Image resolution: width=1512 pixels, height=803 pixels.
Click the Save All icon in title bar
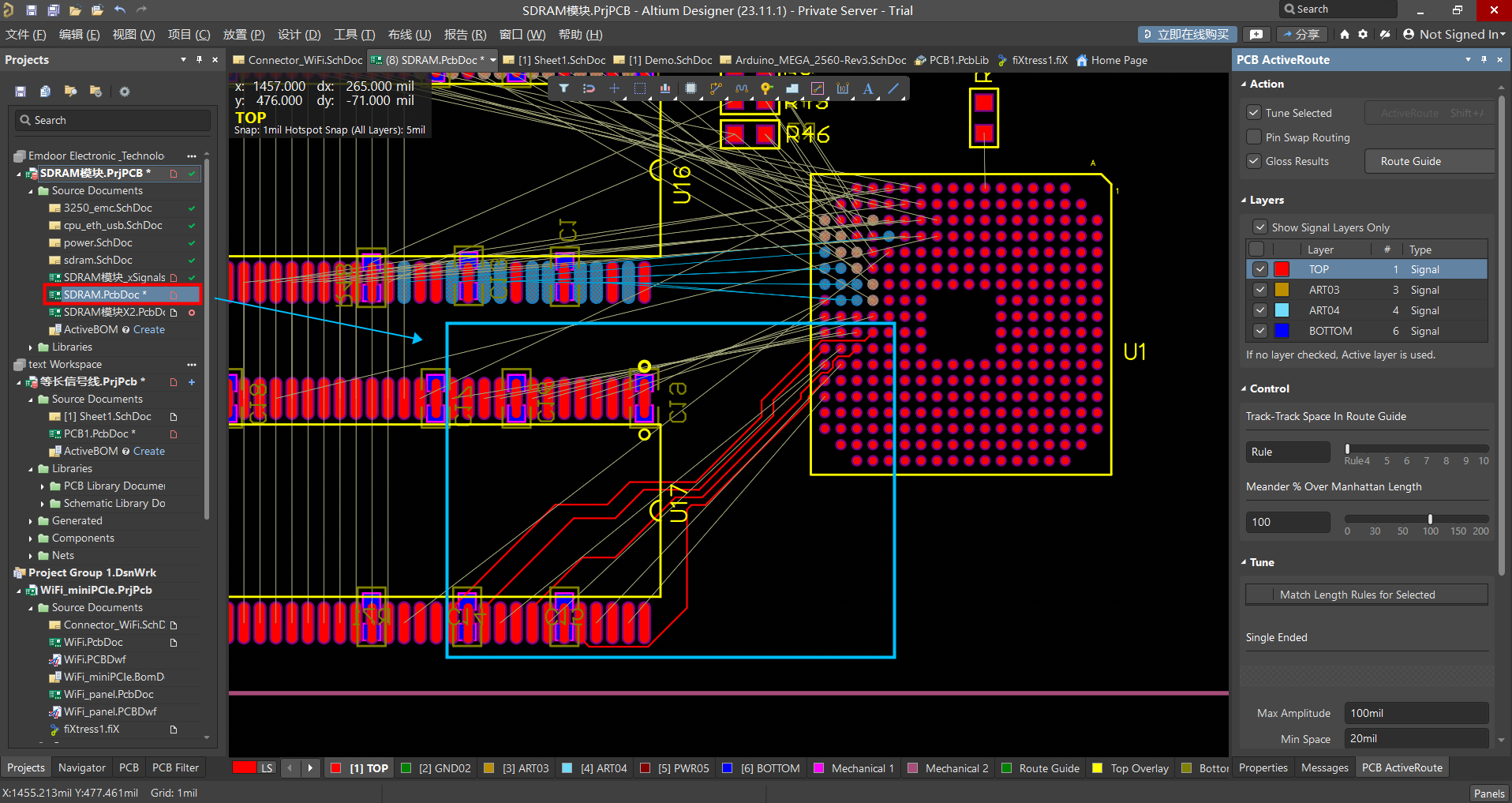[53, 10]
